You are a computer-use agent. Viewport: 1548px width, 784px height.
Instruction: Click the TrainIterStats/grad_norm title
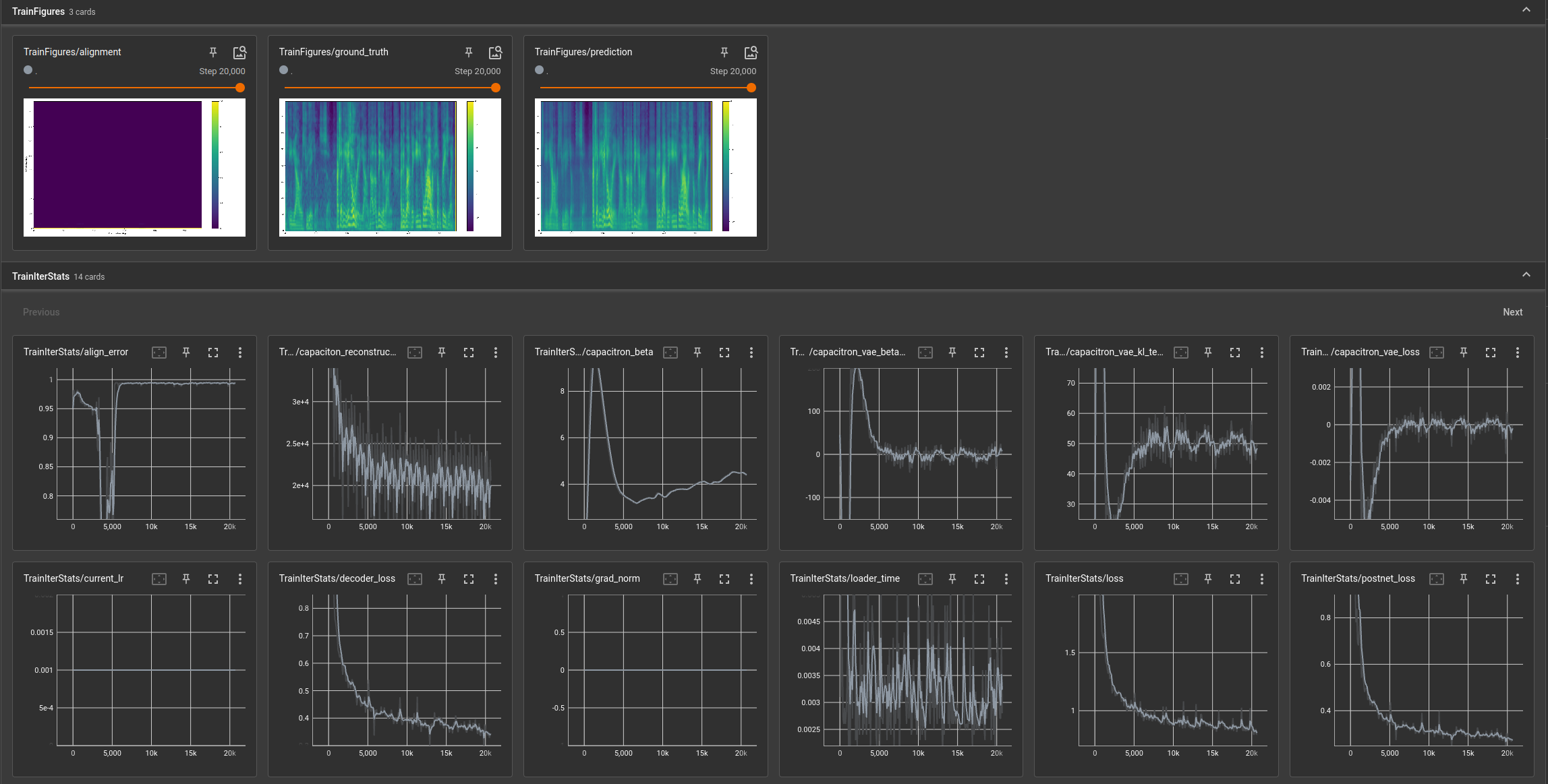point(587,578)
